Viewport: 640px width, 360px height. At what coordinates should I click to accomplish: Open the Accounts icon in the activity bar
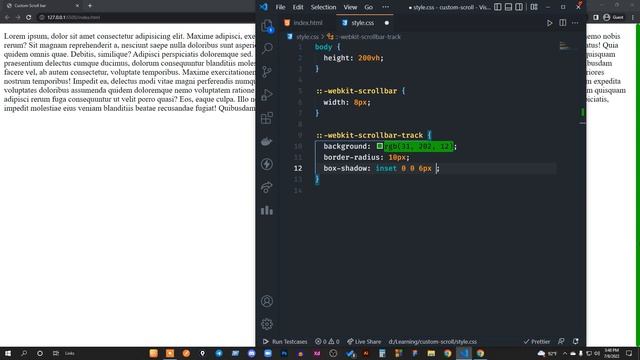tap(267, 301)
